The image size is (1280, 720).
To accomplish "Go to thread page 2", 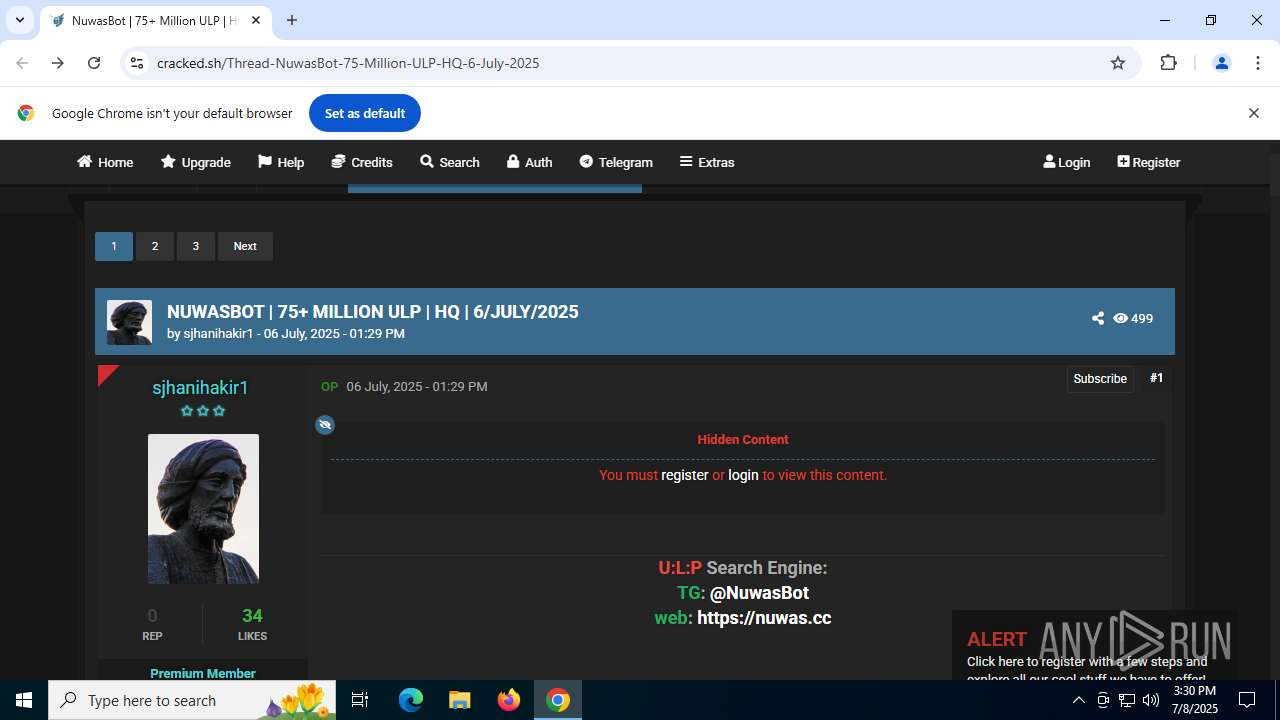I will point(155,246).
